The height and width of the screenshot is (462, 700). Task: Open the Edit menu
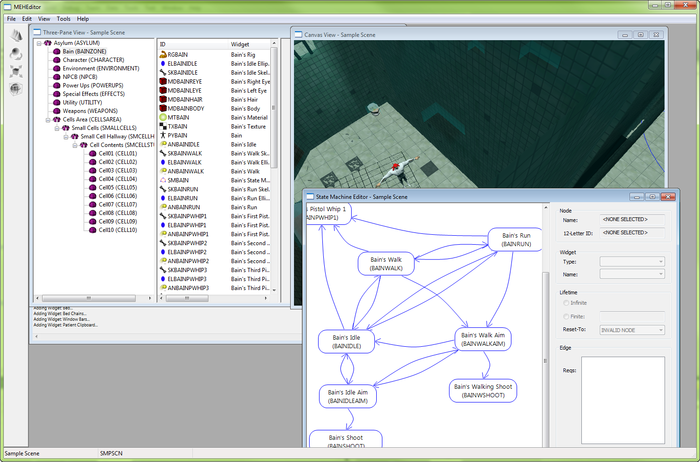pos(27,19)
